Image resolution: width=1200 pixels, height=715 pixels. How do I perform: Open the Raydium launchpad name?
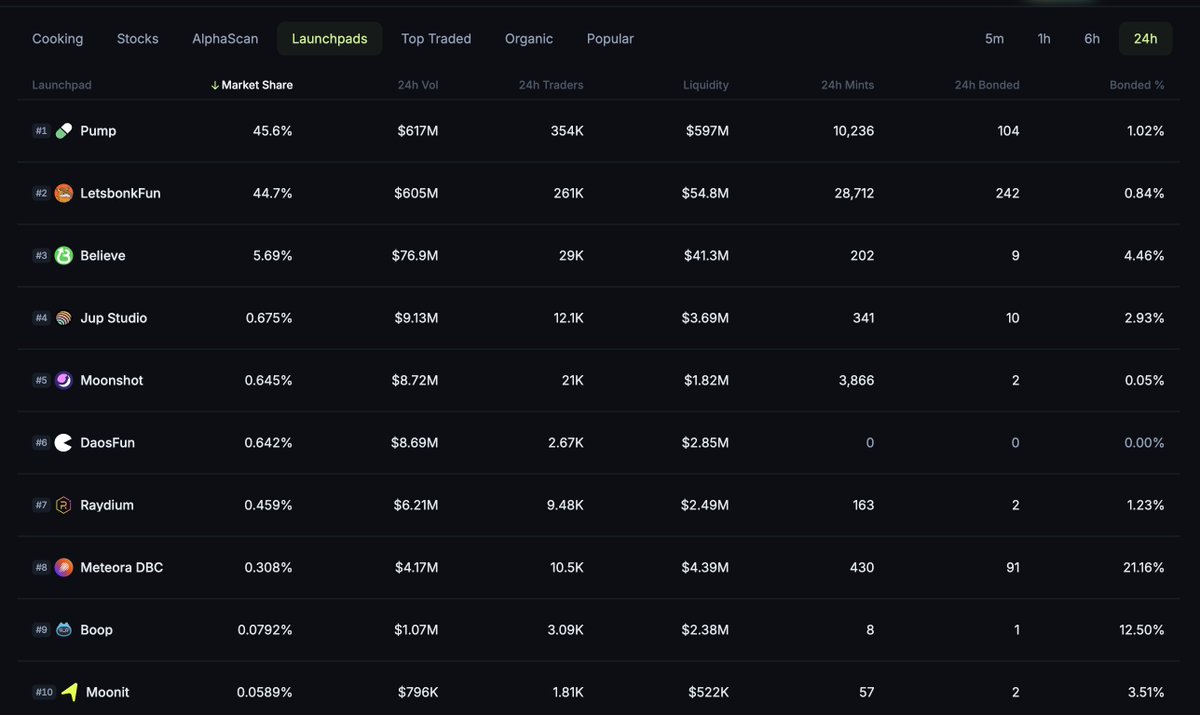click(107, 505)
